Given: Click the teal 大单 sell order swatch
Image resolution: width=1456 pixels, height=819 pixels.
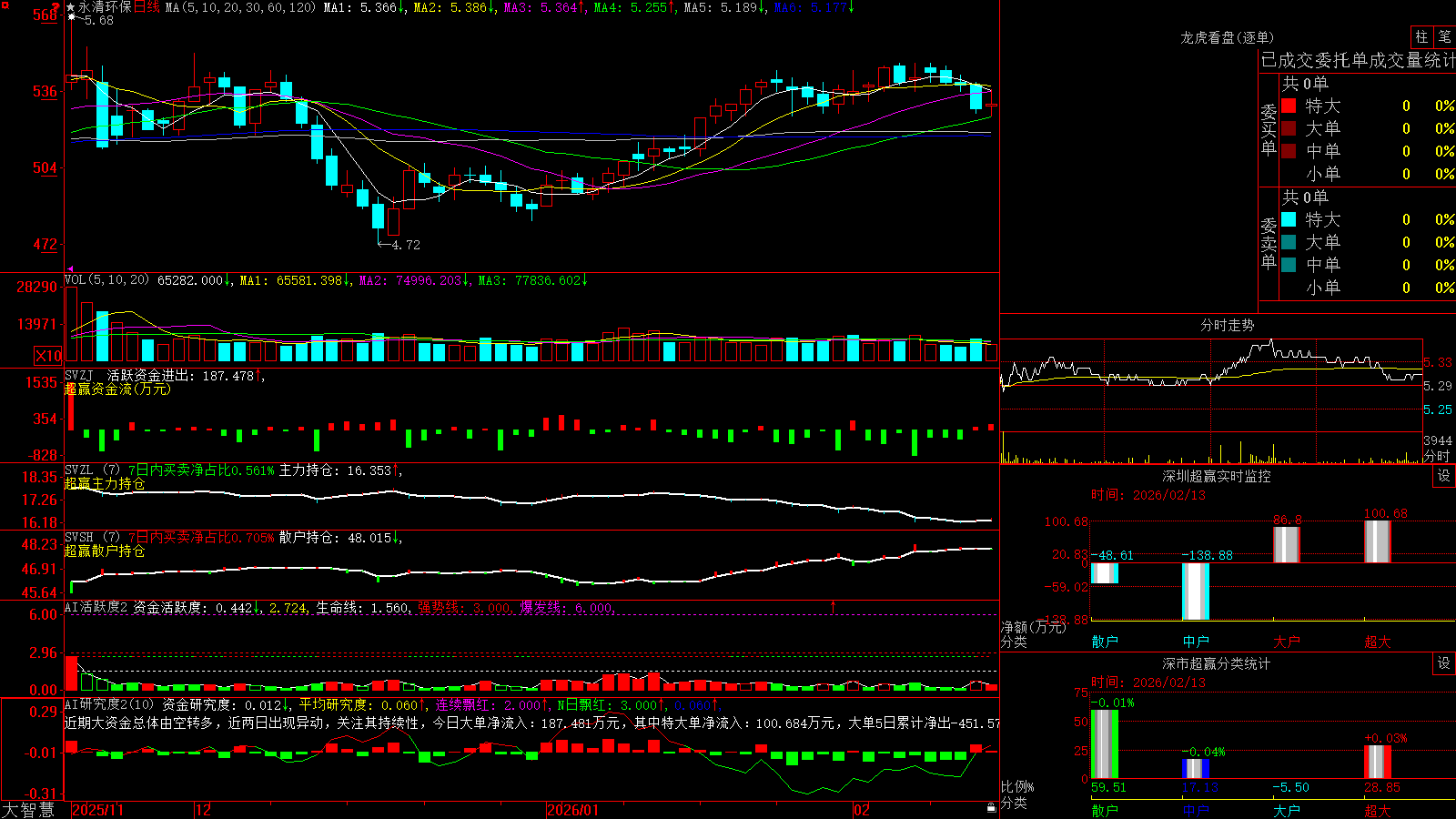Looking at the screenshot, I should pos(1289,242).
